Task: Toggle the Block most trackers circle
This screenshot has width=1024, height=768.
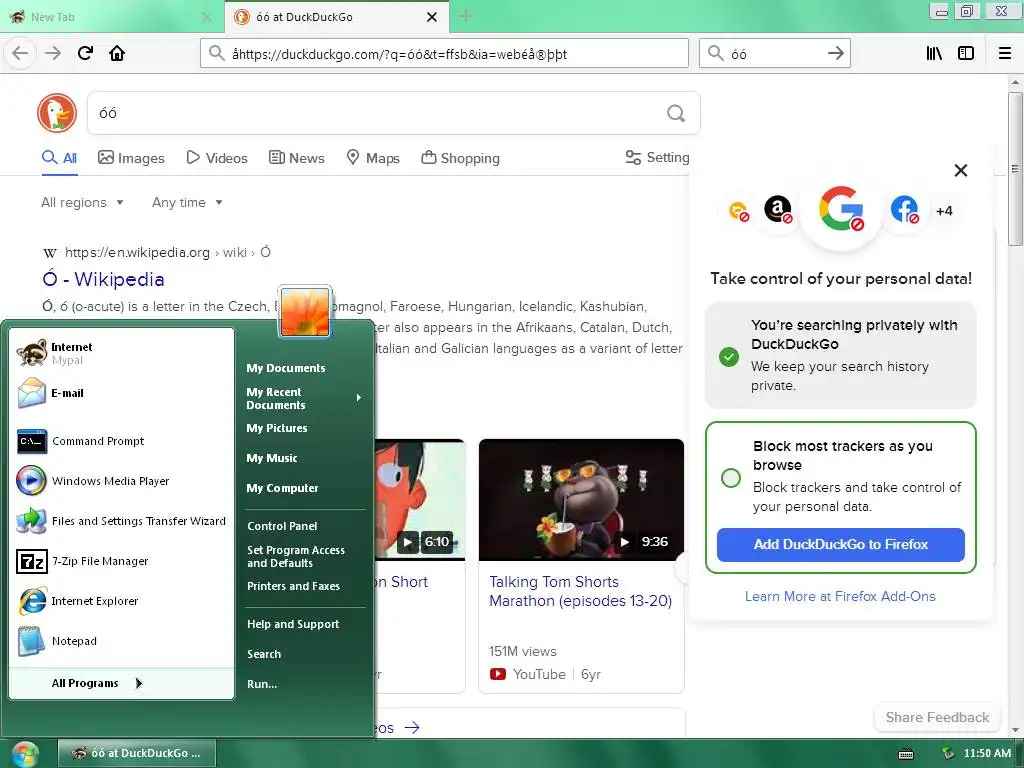Action: coord(731,477)
